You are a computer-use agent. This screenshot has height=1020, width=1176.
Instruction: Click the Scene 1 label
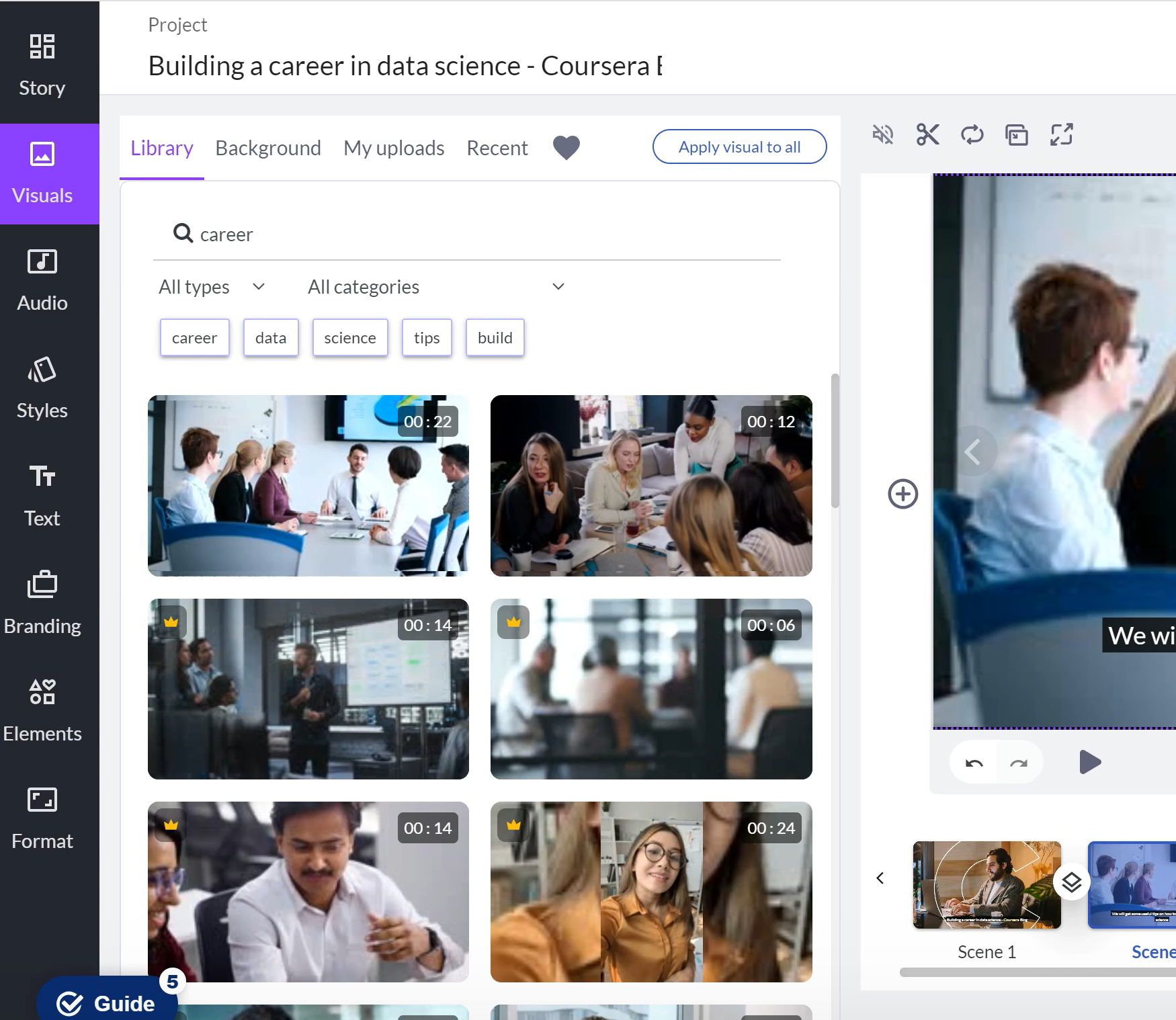pos(986,952)
